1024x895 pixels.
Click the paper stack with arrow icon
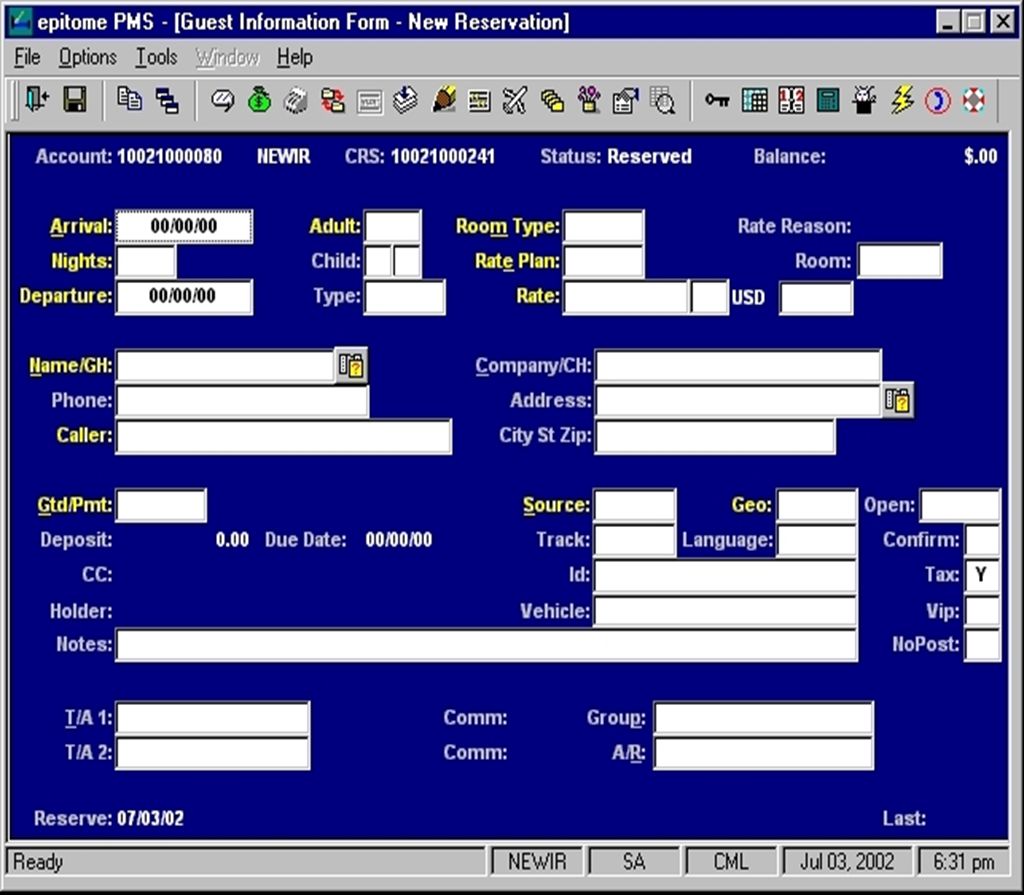(x=406, y=101)
